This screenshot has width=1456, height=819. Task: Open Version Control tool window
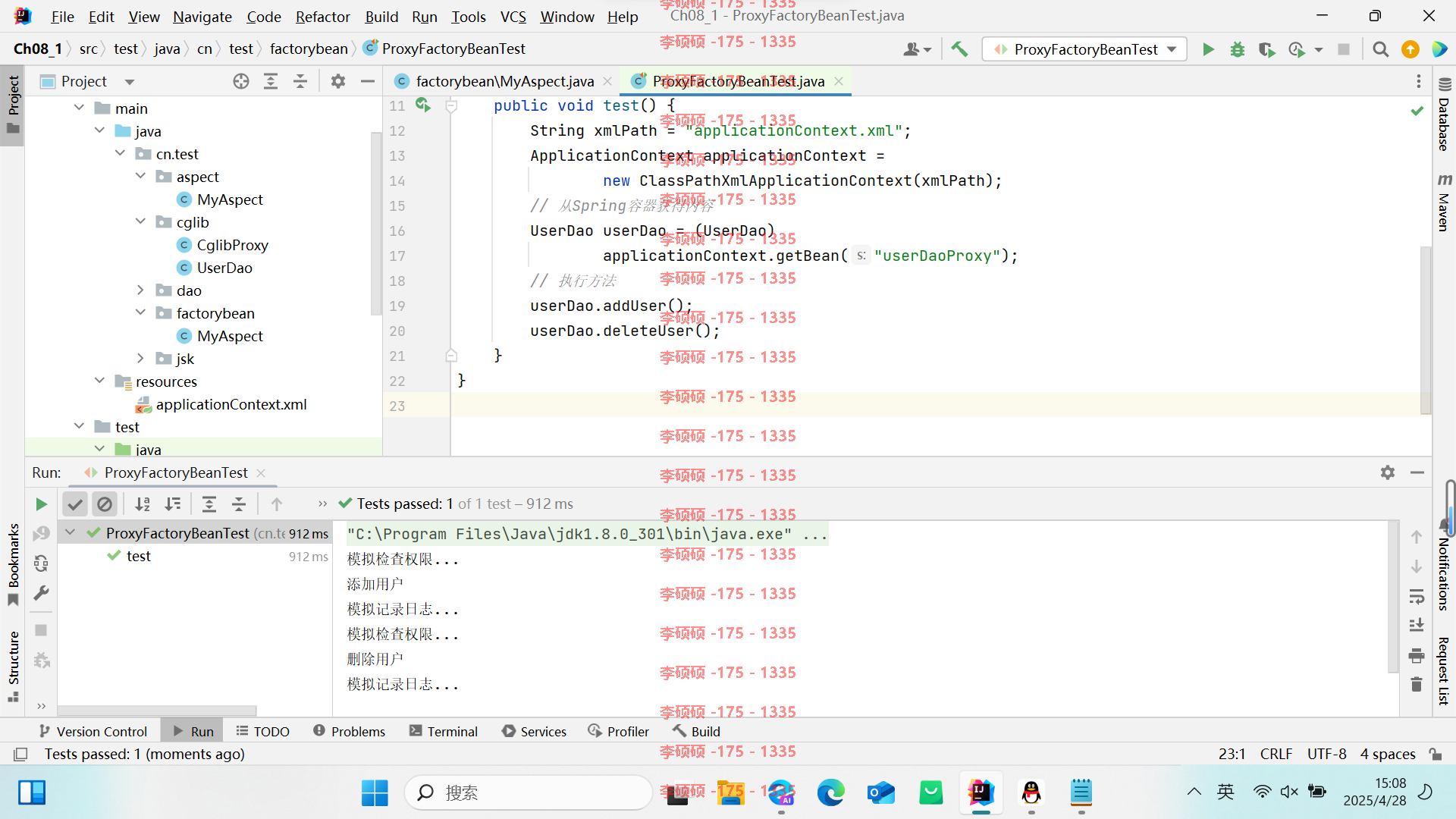point(93,731)
